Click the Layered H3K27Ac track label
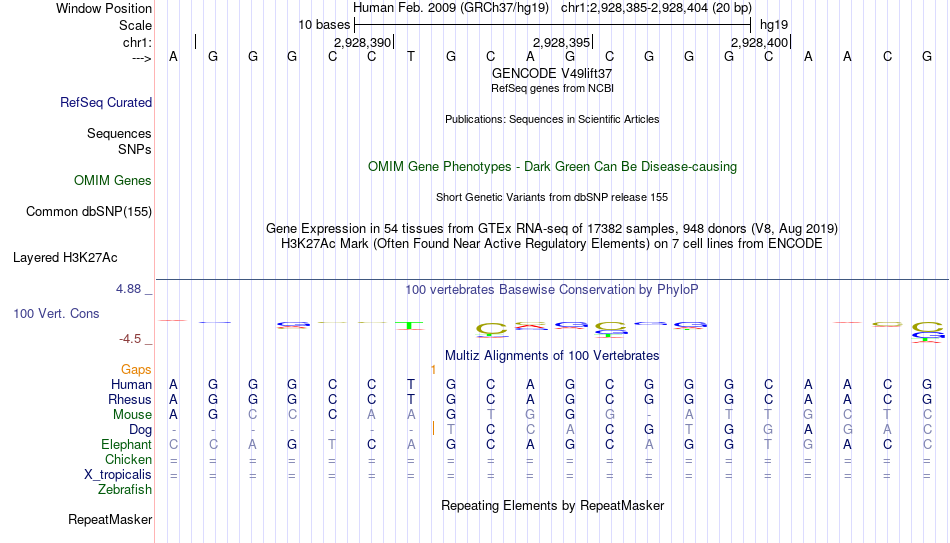This screenshot has height=543, width=950. coord(65,258)
